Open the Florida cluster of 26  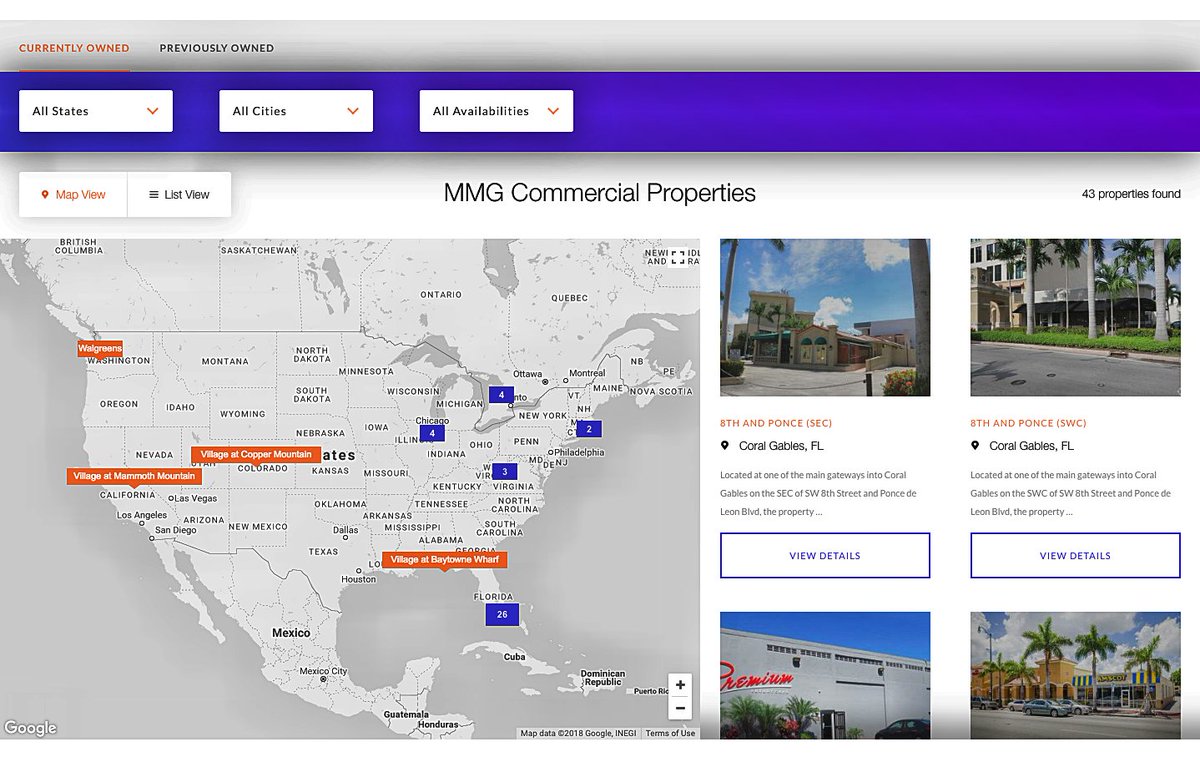pyautogui.click(x=502, y=614)
